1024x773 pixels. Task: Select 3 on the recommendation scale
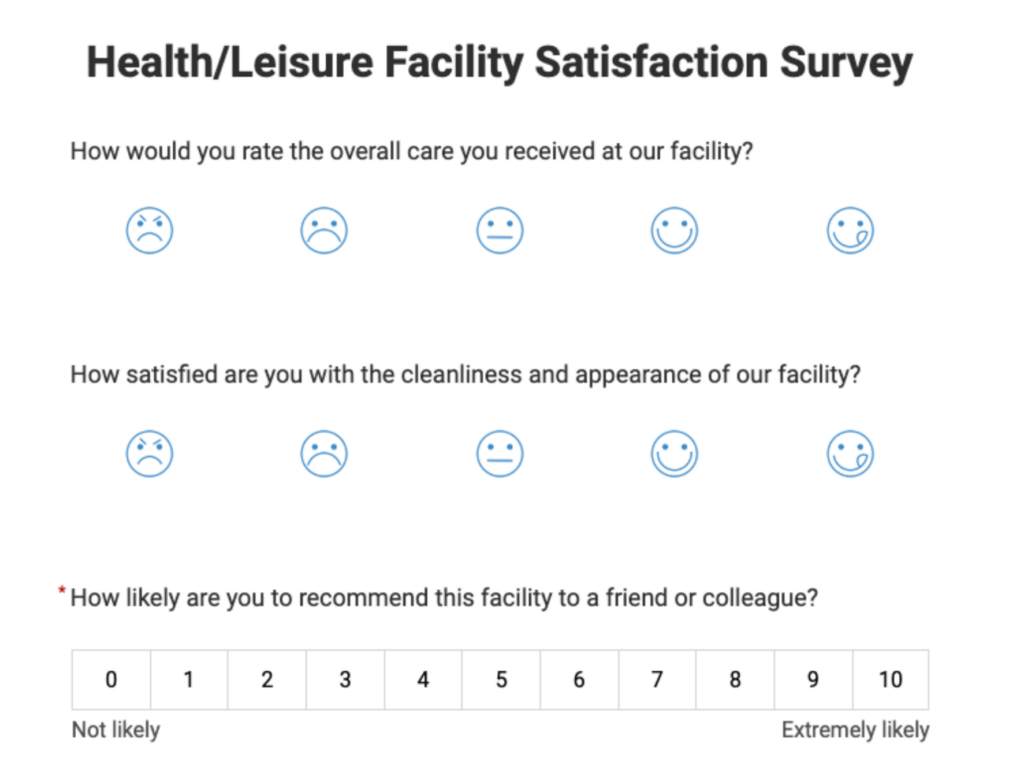(x=344, y=679)
